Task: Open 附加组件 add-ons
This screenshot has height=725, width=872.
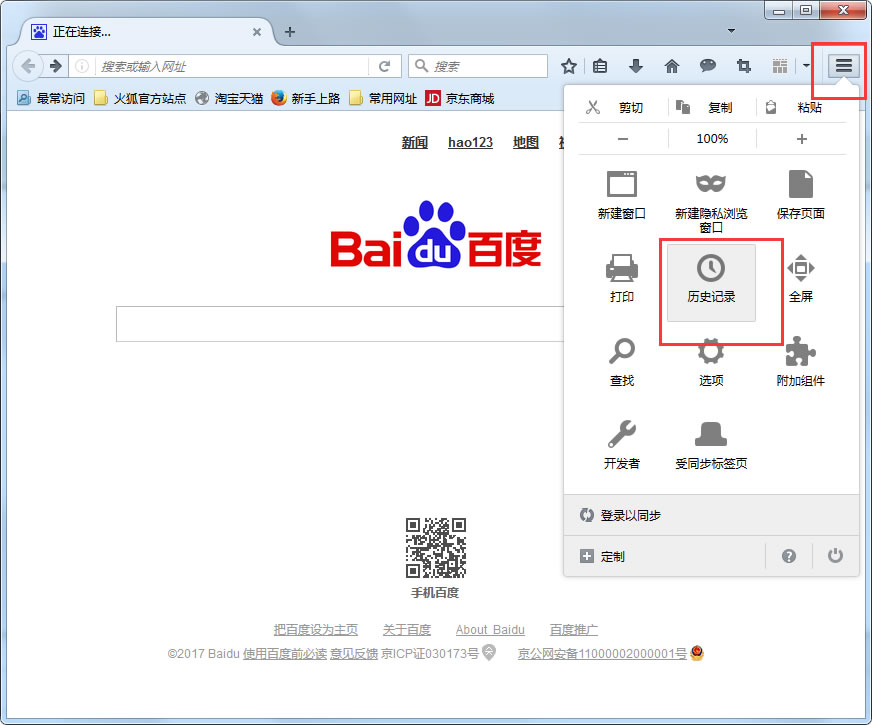Action: [801, 362]
